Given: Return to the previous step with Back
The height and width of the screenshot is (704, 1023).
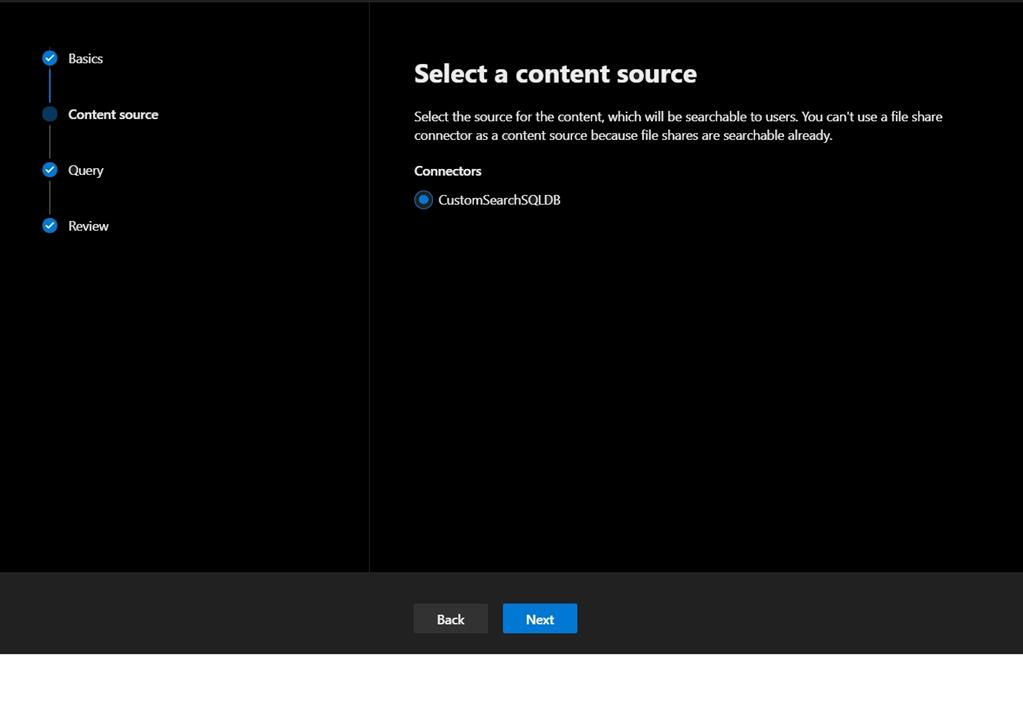Looking at the screenshot, I should coord(450,619).
